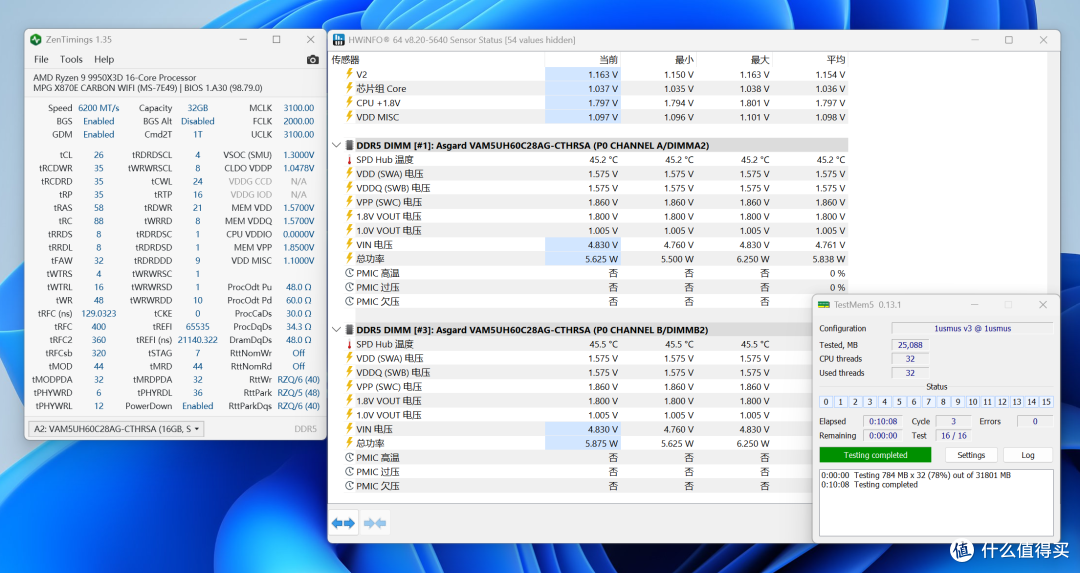
Task: Collapse the DDR5 DIMM [#3] sensor group
Action: click(336, 330)
